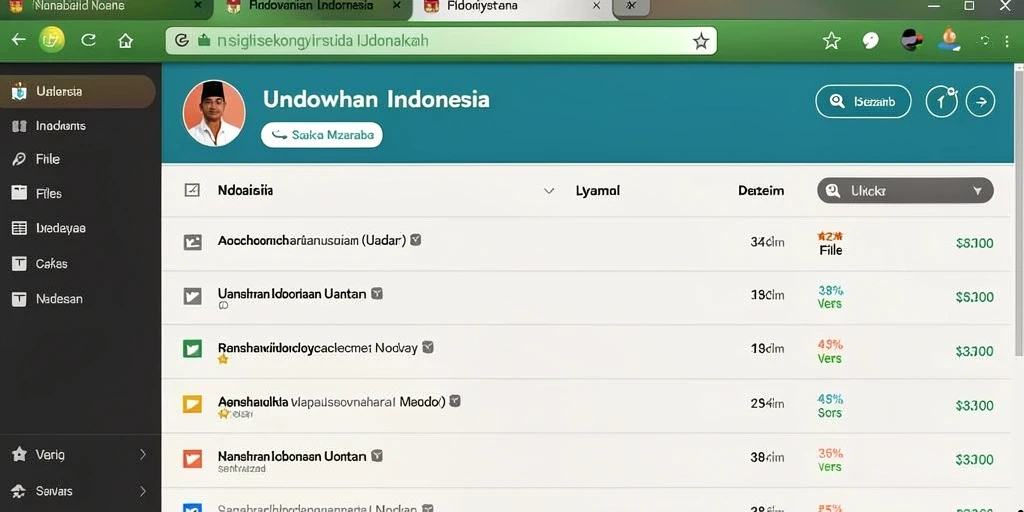1024x512 pixels.
Task: Click the 43% Vers status
Action: 829,351
